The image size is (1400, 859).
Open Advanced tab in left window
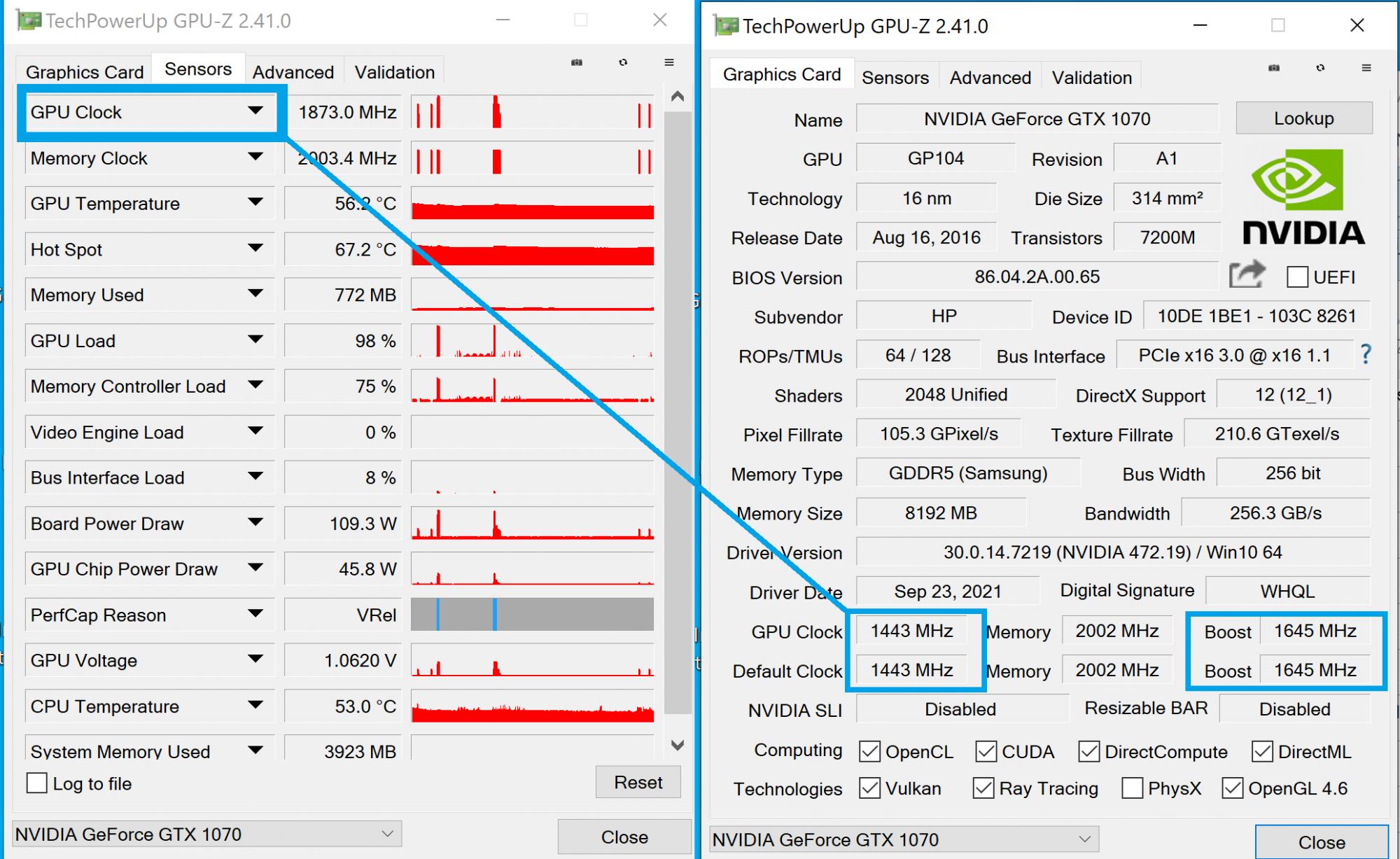tap(293, 71)
